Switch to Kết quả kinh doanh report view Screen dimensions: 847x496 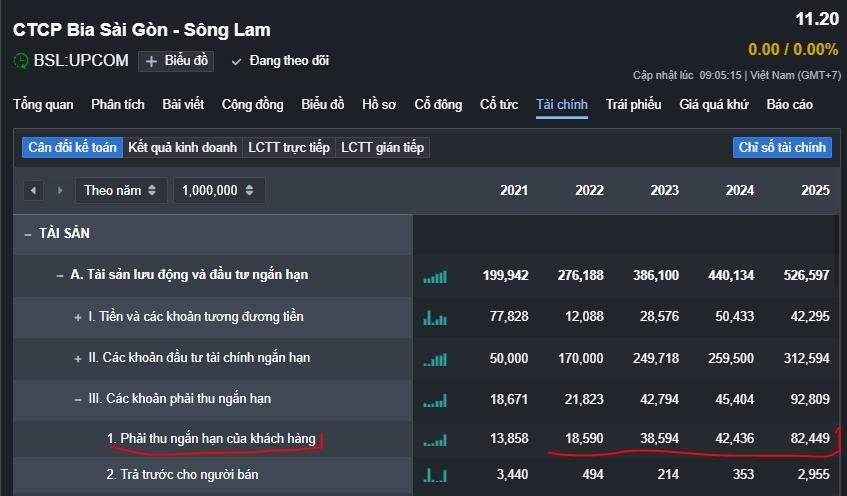[x=182, y=147]
